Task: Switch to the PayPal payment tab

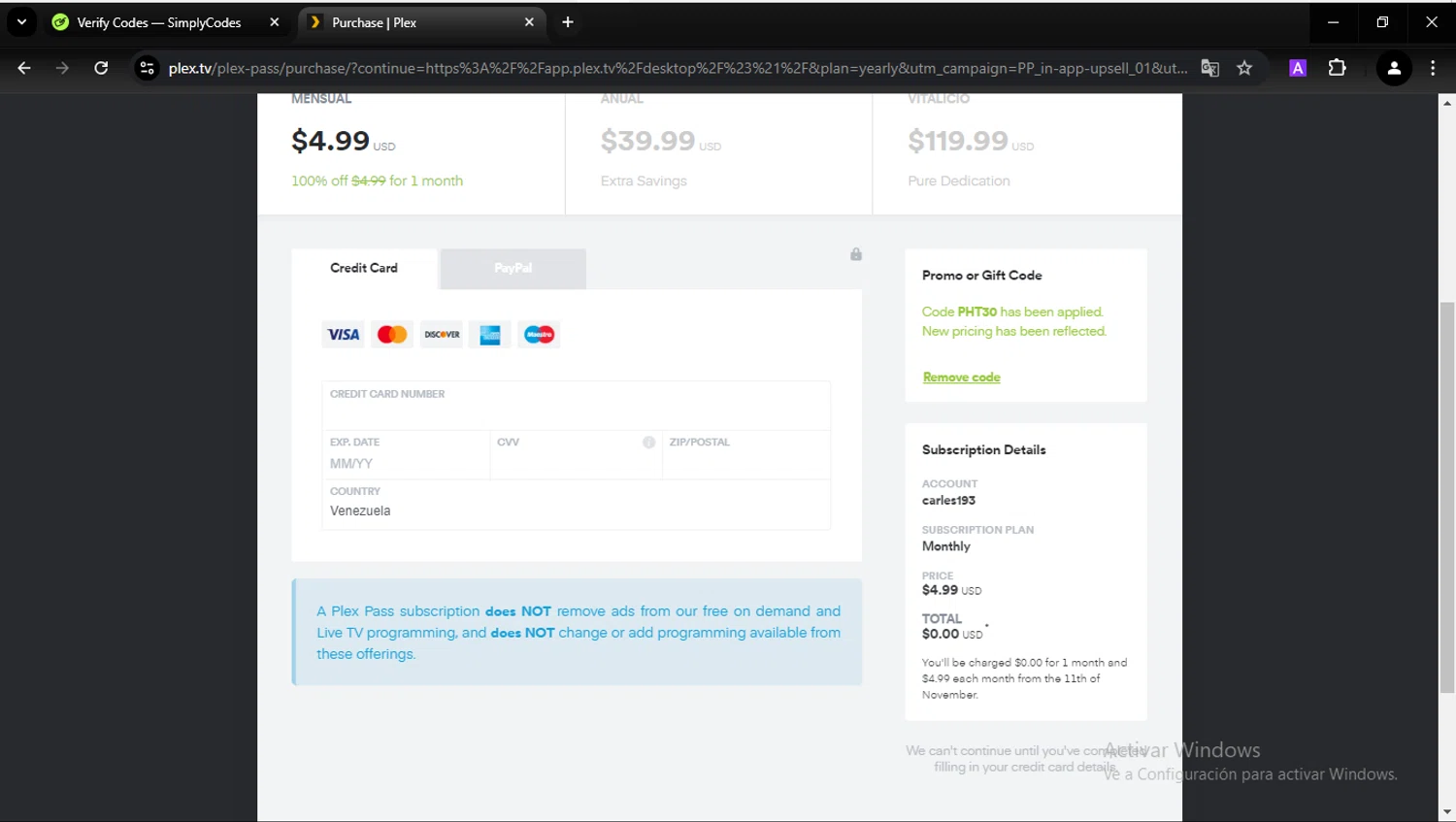Action: [x=513, y=269]
